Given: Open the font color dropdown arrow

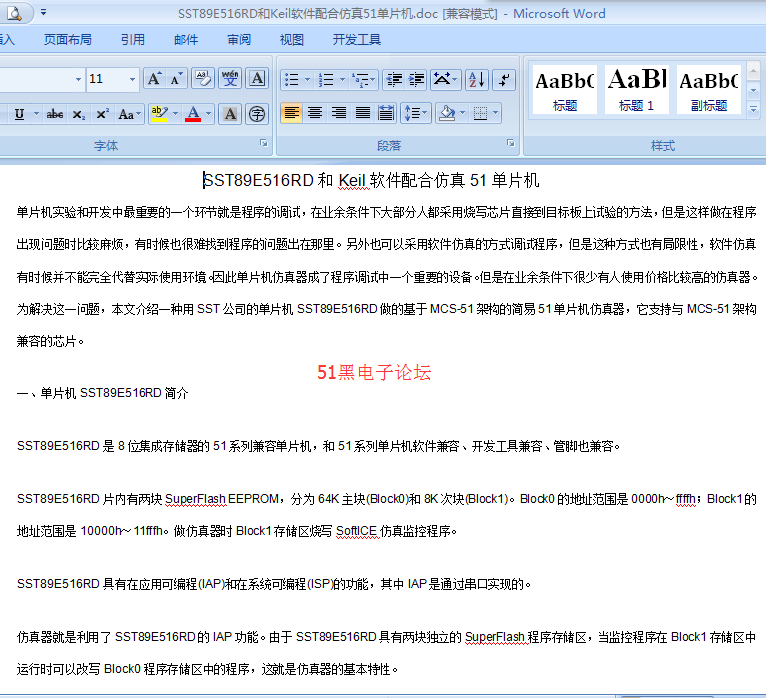Looking at the screenshot, I should click(209, 114).
